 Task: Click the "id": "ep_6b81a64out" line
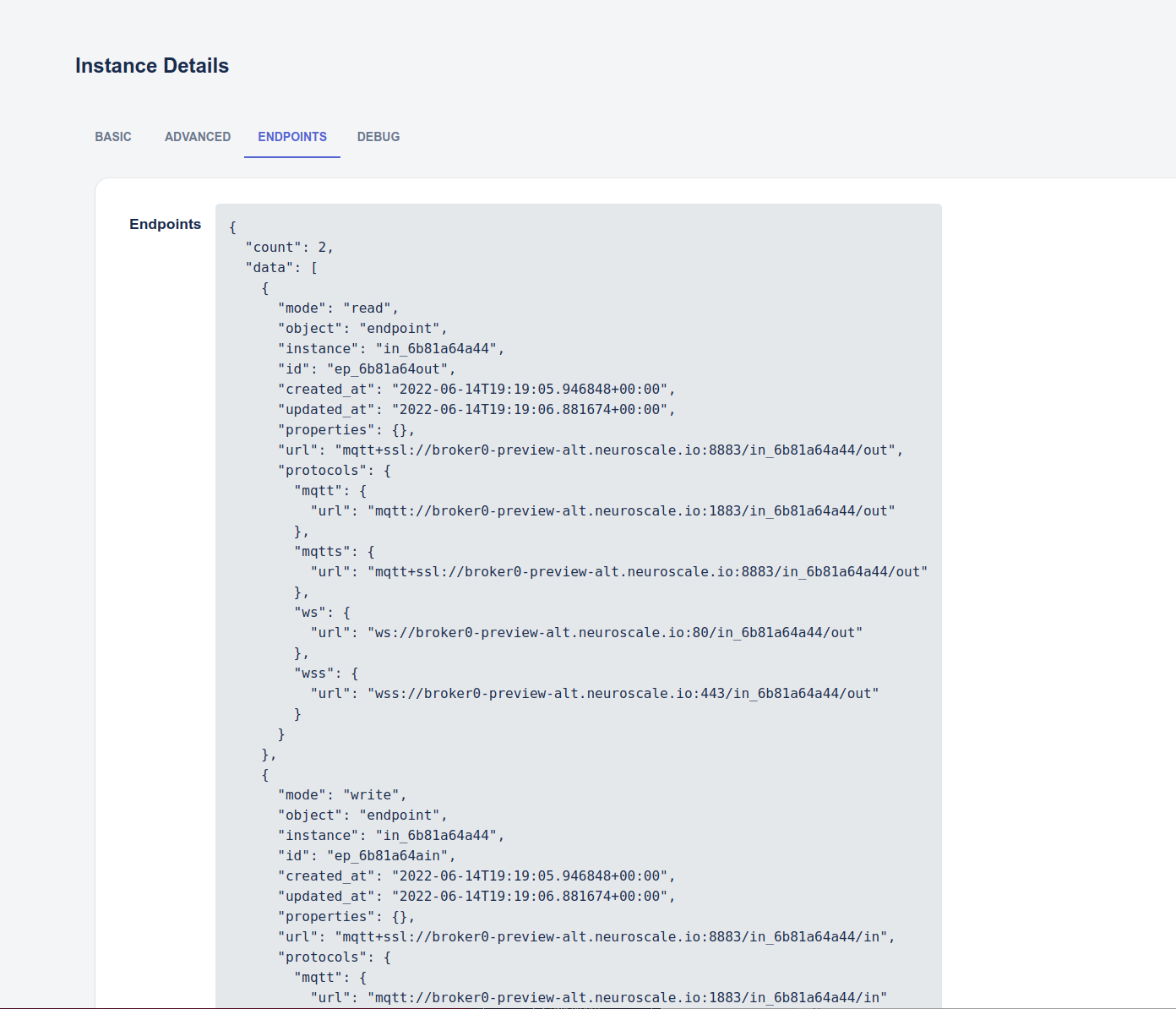[367, 369]
